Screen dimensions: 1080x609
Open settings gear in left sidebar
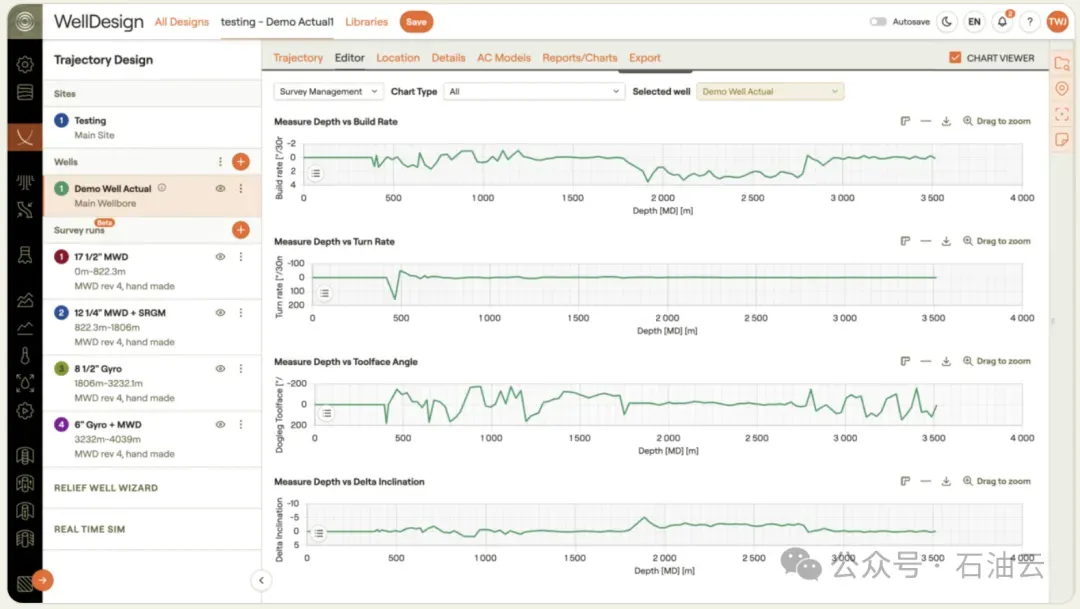pos(25,64)
